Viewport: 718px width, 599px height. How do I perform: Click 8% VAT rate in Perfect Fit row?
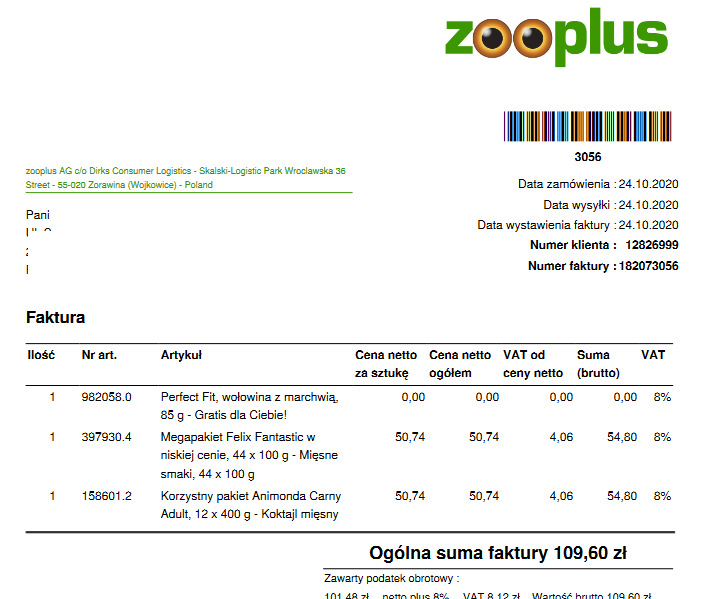662,397
